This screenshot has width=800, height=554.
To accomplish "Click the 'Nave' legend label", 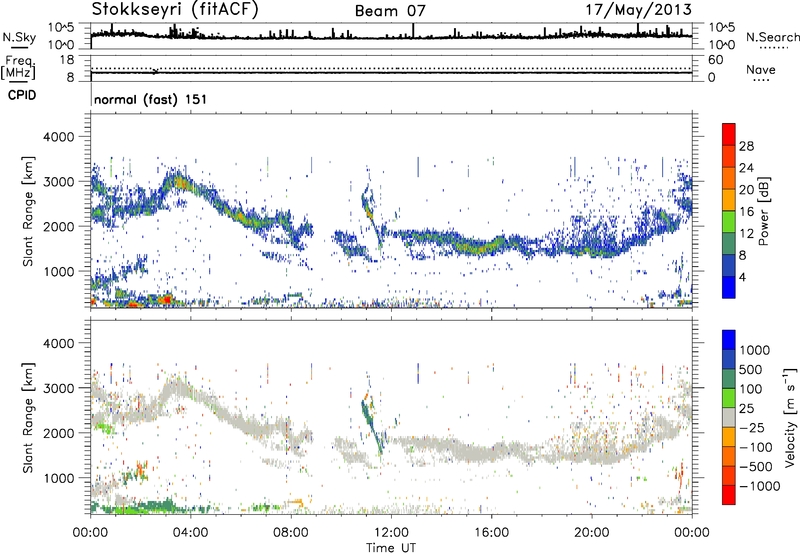I will click(x=760, y=69).
